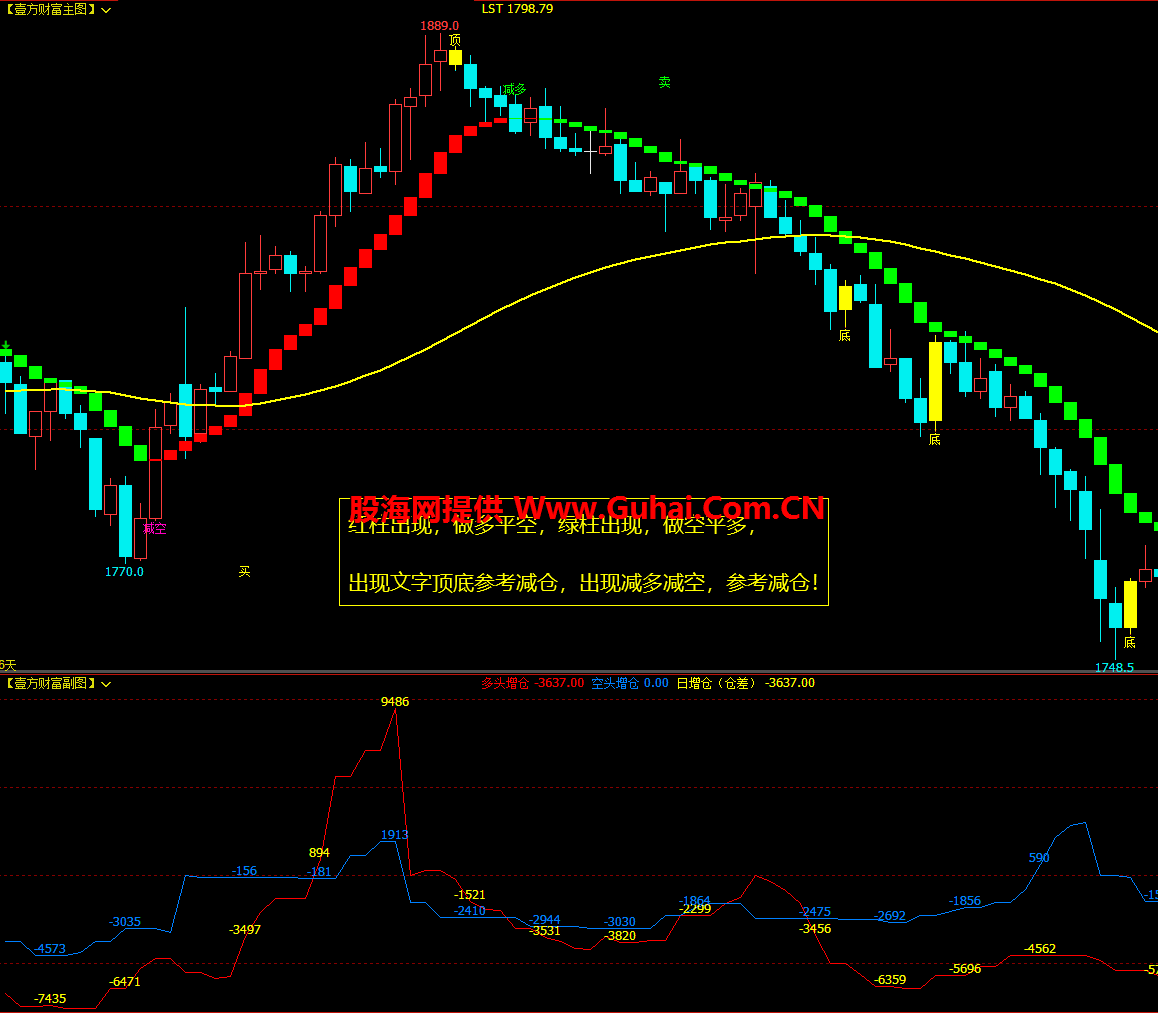This screenshot has width=1158, height=1013.
Task: Click the yellow 买 buy signal
Action: [244, 571]
